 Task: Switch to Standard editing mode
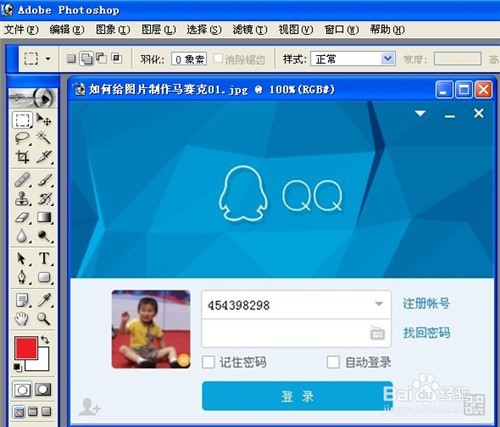[22, 389]
